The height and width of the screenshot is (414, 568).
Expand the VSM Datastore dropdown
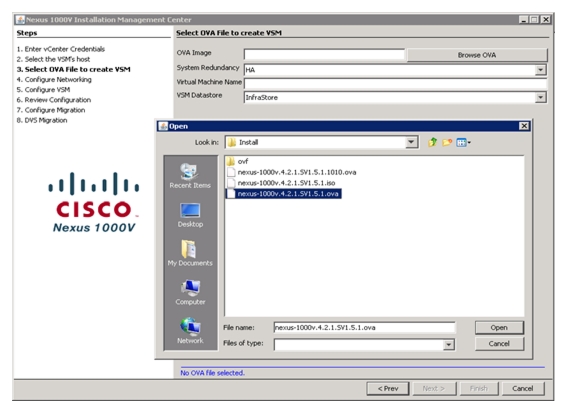540,97
